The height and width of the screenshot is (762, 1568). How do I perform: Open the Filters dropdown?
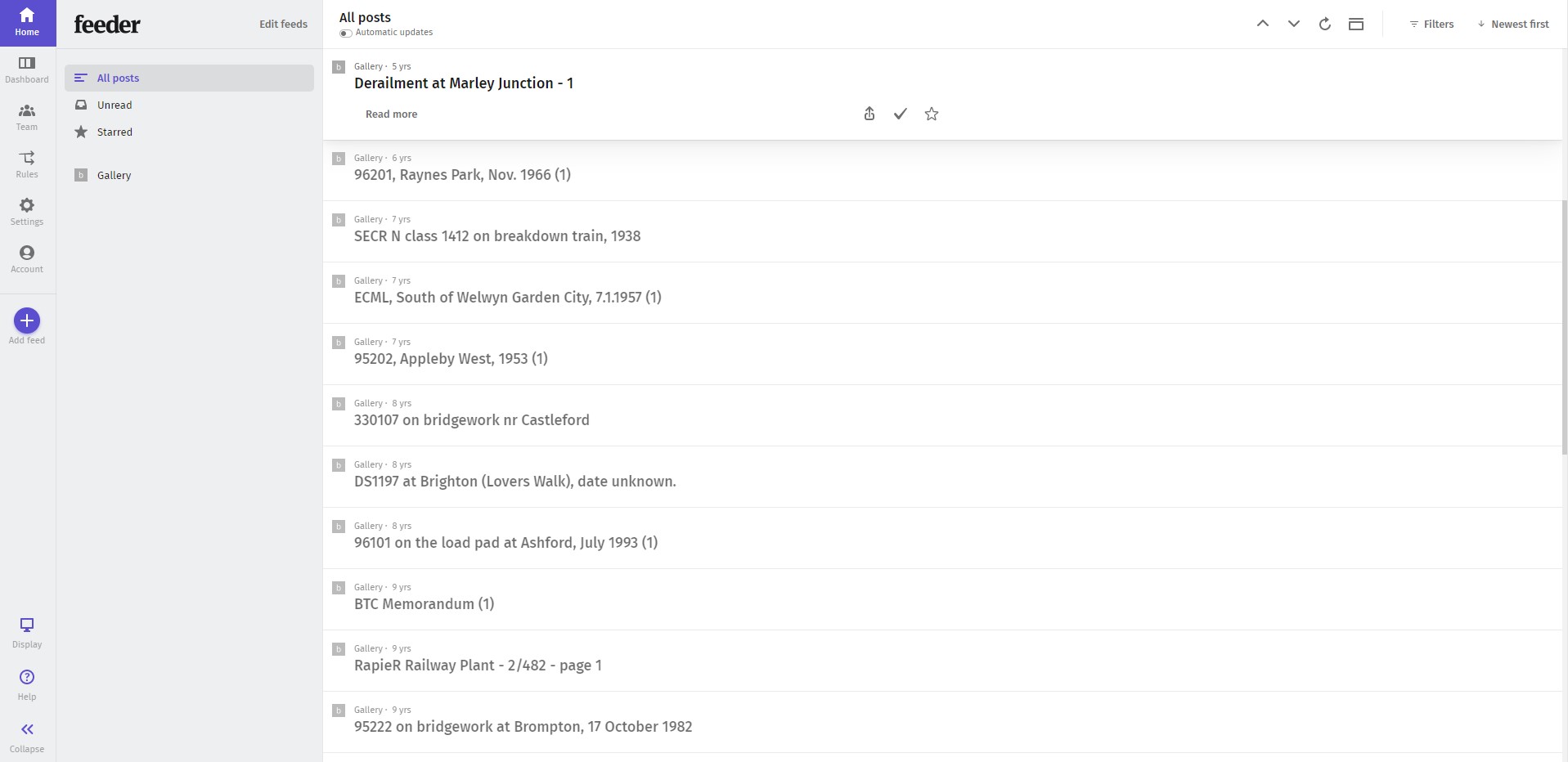(x=1431, y=24)
